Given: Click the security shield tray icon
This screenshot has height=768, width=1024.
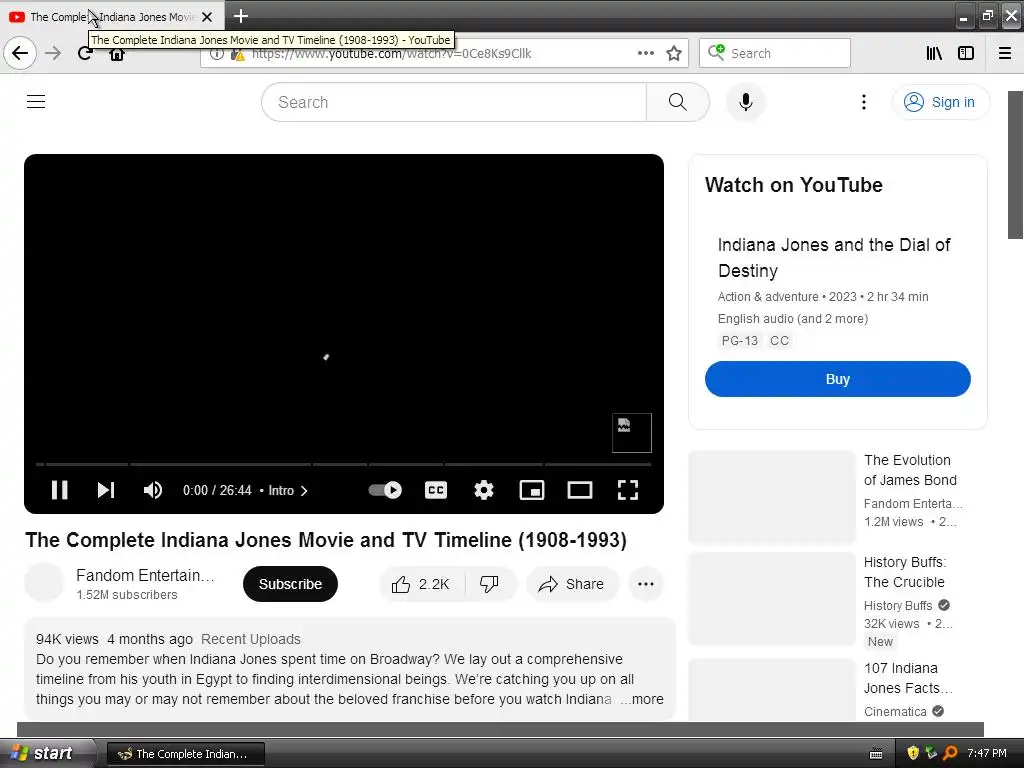Looking at the screenshot, I should click(x=914, y=753).
